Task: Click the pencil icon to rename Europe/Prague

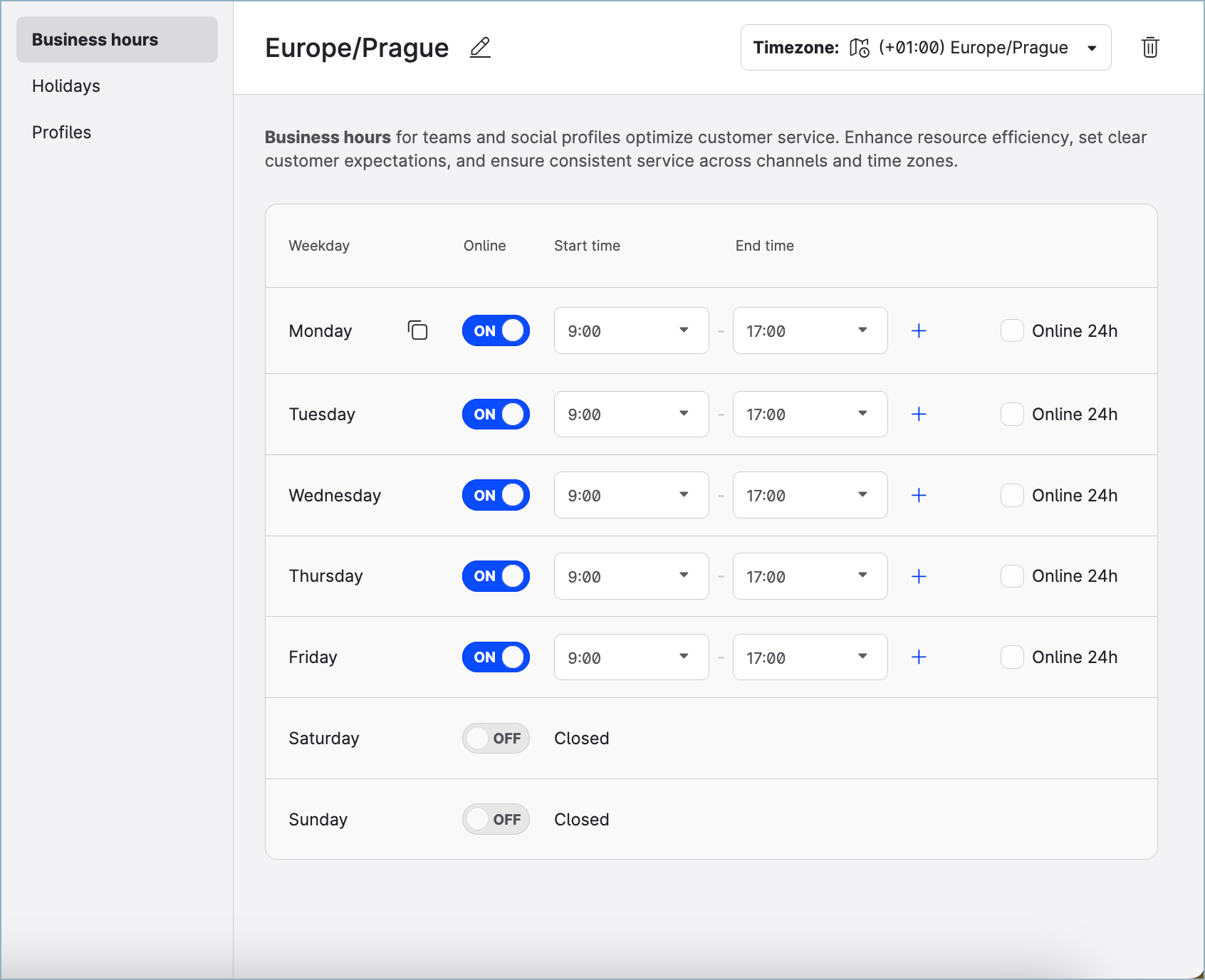Action: [480, 48]
